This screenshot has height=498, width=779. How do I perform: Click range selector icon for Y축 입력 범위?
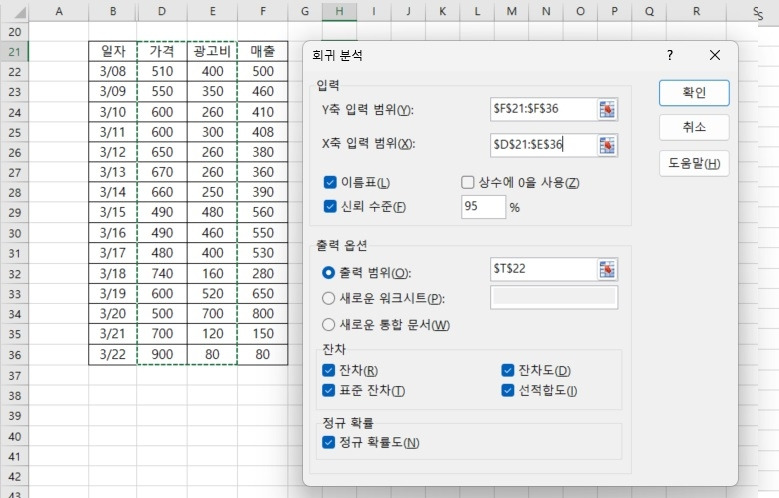pos(607,109)
